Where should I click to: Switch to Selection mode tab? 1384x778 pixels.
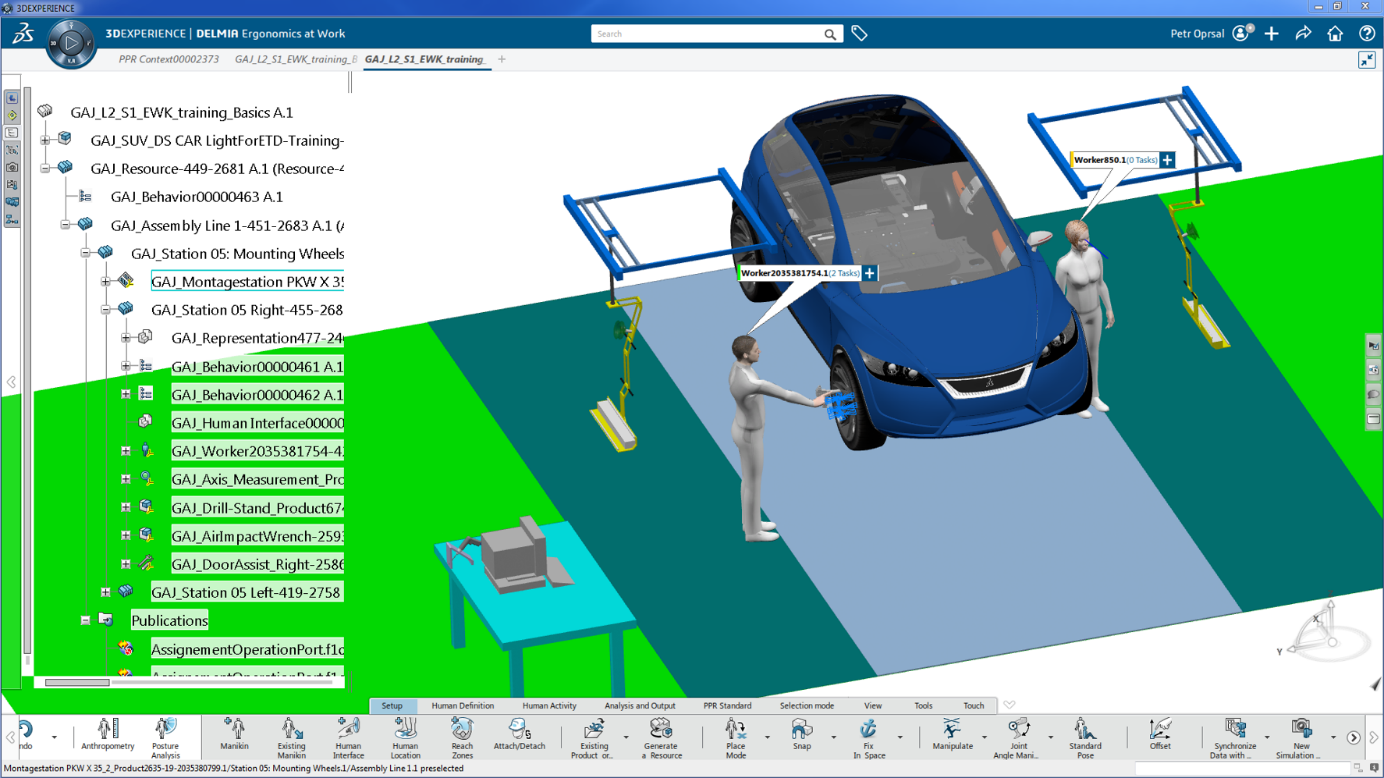point(807,706)
